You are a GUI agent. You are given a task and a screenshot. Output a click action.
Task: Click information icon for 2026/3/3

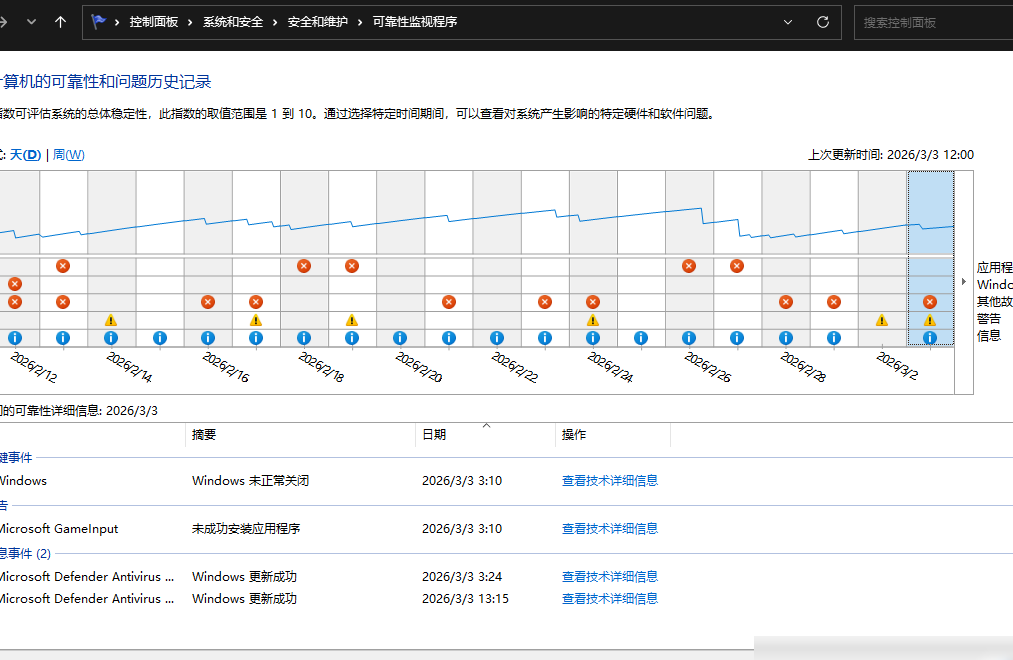click(930, 338)
